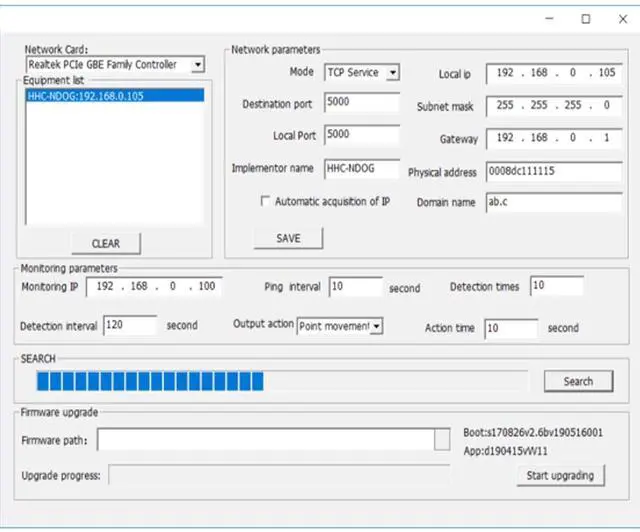Click the Physical address field
The width and height of the screenshot is (640, 532).
coord(554,171)
